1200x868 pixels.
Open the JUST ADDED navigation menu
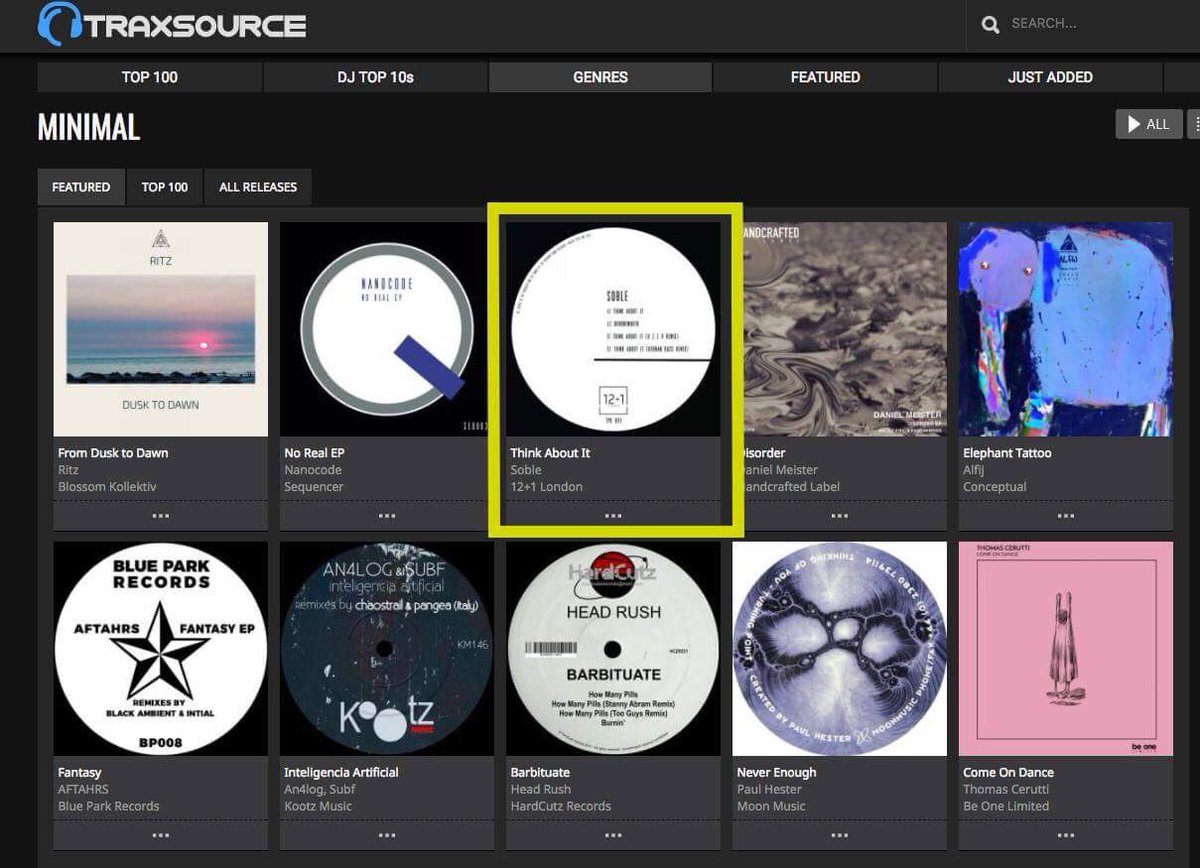click(1050, 77)
